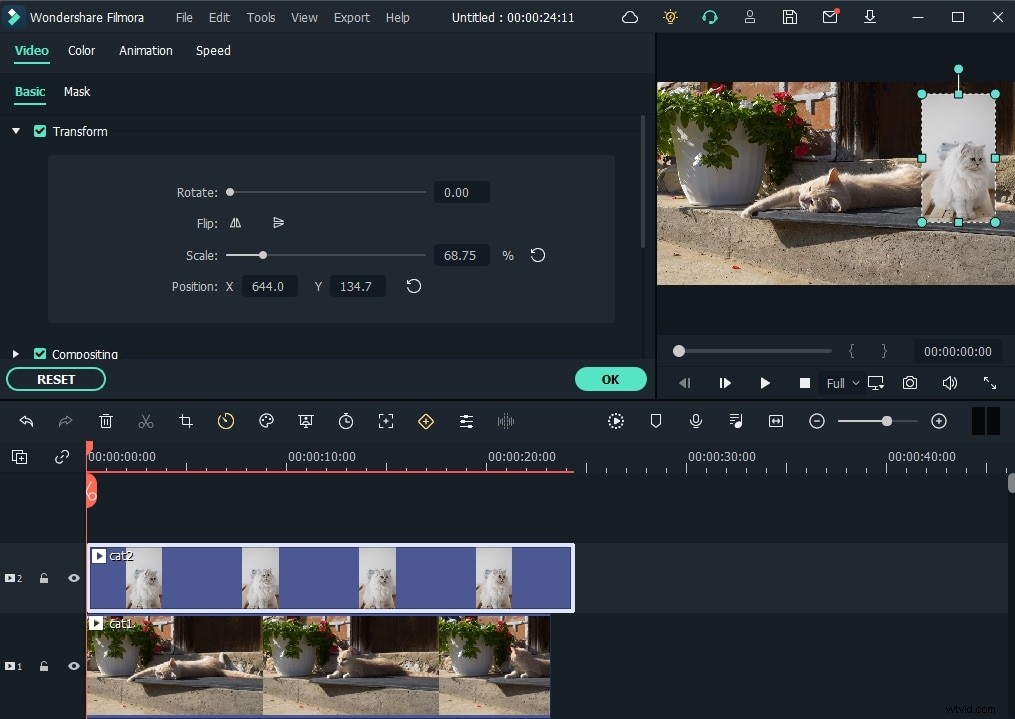The image size is (1015, 719).
Task: Select the Green Screen tool
Action: (306, 420)
